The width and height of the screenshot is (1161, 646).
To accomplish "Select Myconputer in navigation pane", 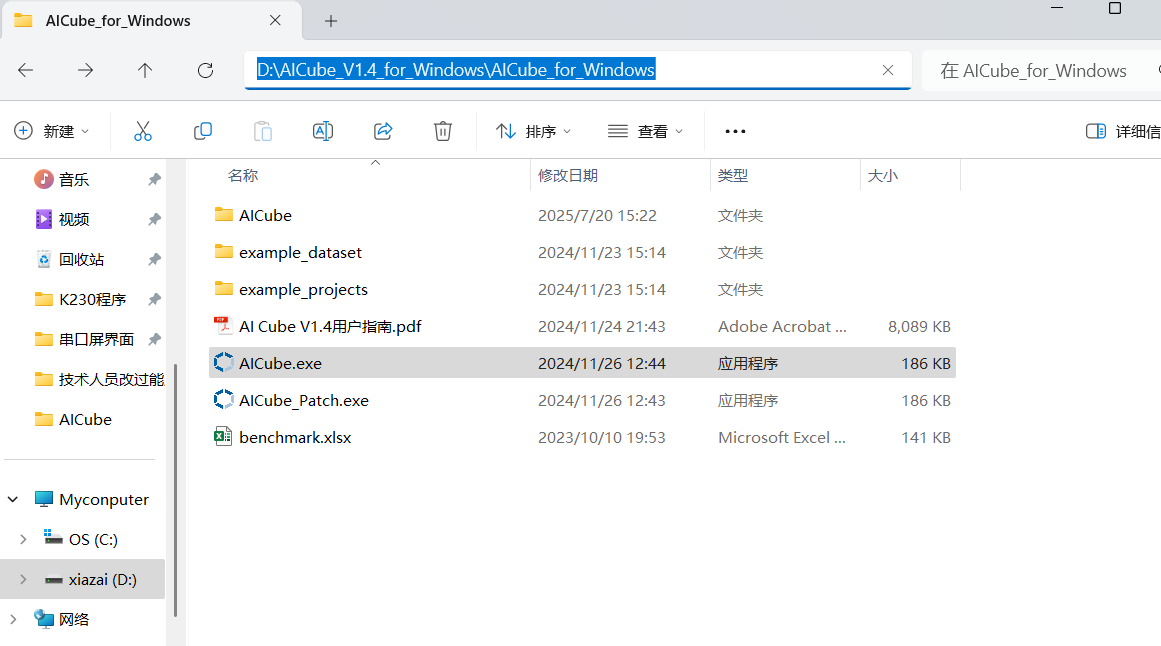I will pyautogui.click(x=104, y=499).
